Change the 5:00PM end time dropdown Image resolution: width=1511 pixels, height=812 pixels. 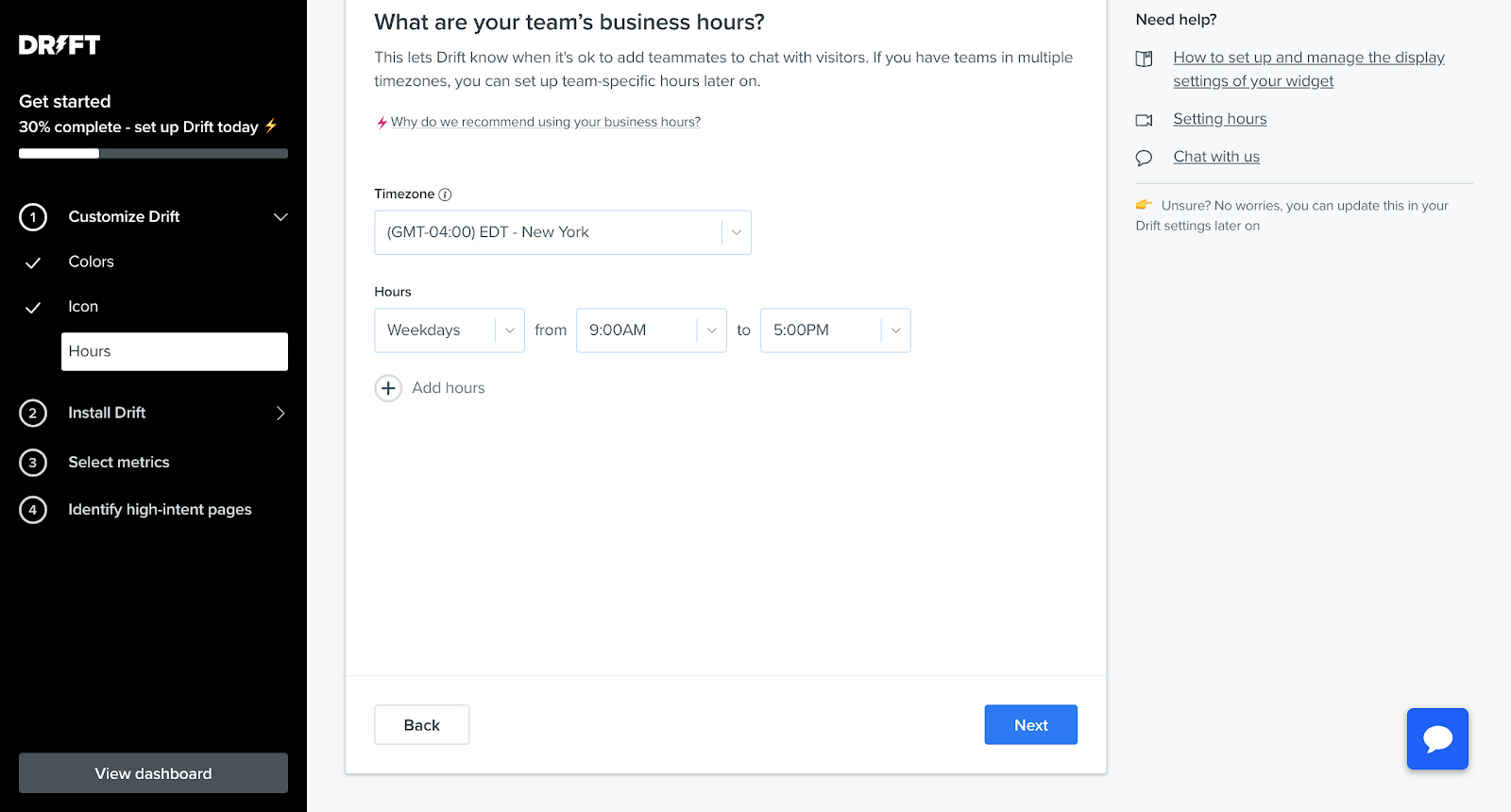[x=836, y=330]
